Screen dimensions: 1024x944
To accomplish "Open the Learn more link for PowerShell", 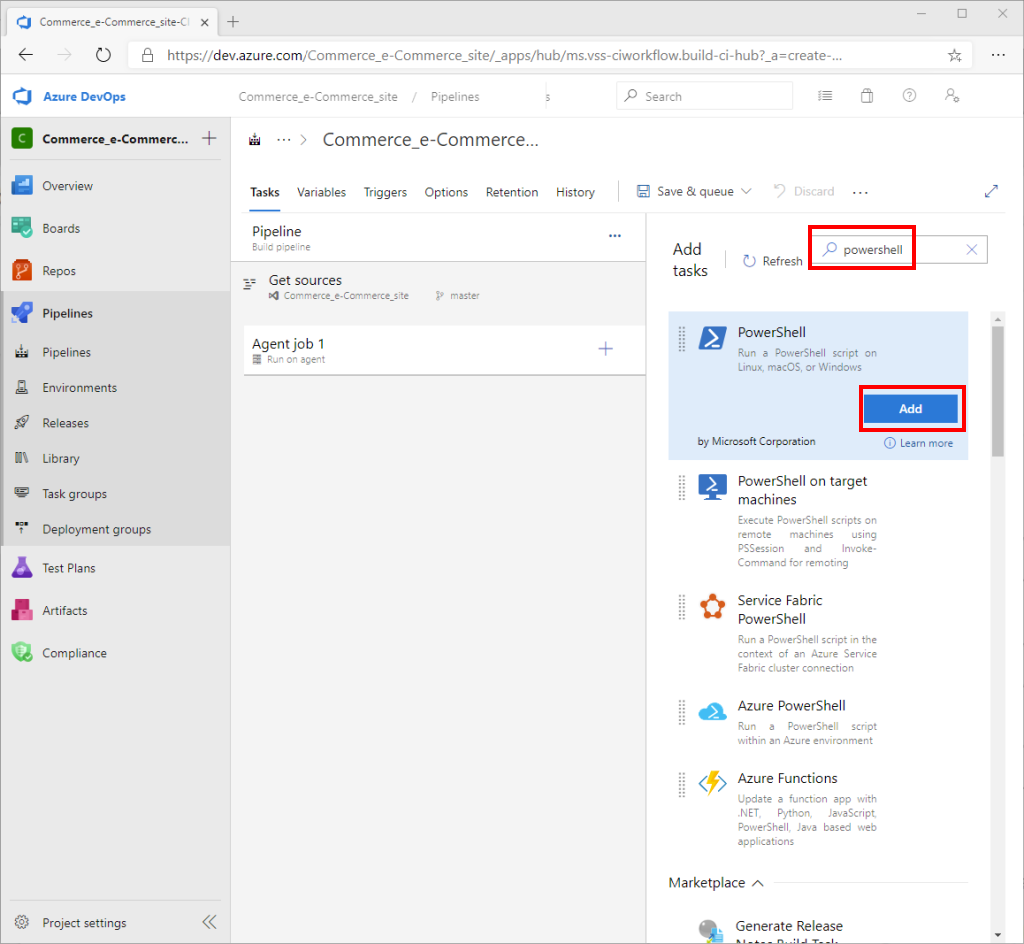I will tap(918, 442).
